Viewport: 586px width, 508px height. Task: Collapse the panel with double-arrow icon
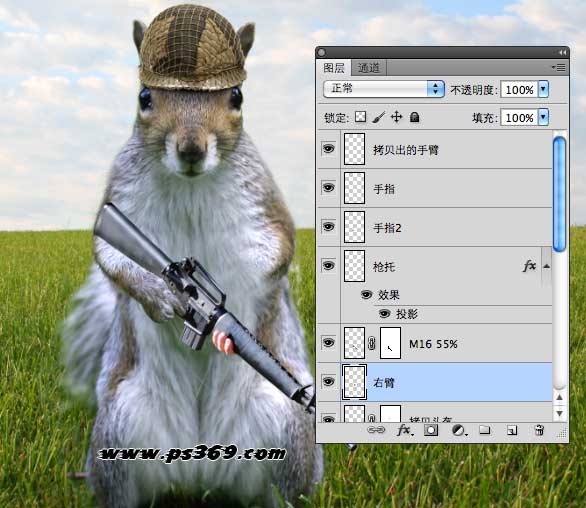[562, 53]
